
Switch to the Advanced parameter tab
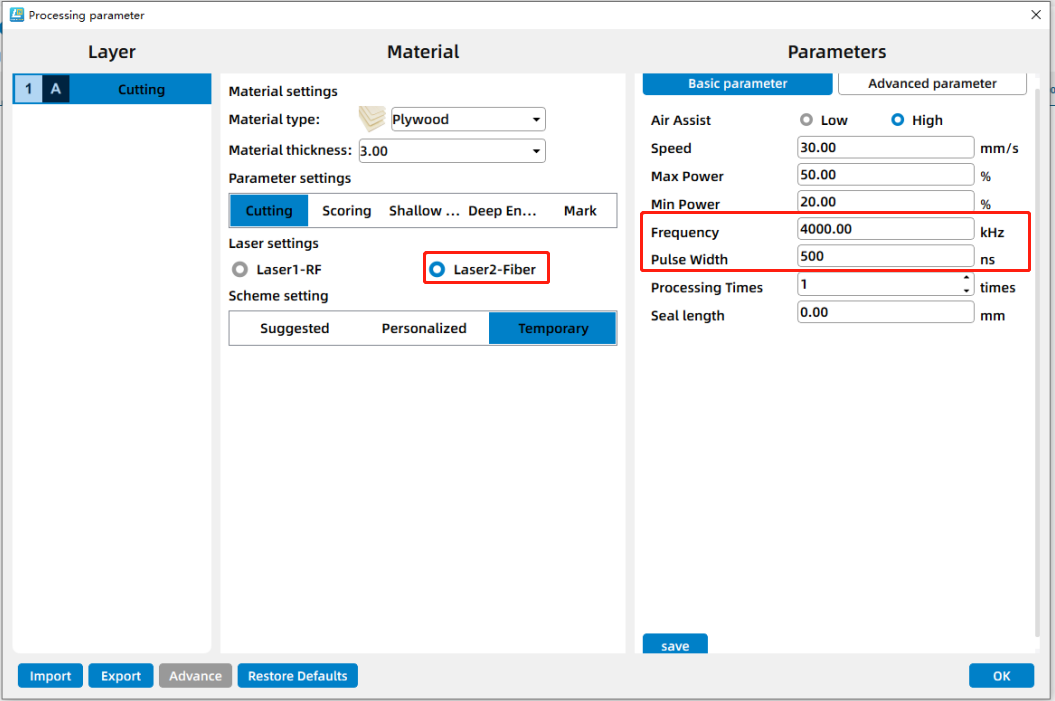[932, 84]
